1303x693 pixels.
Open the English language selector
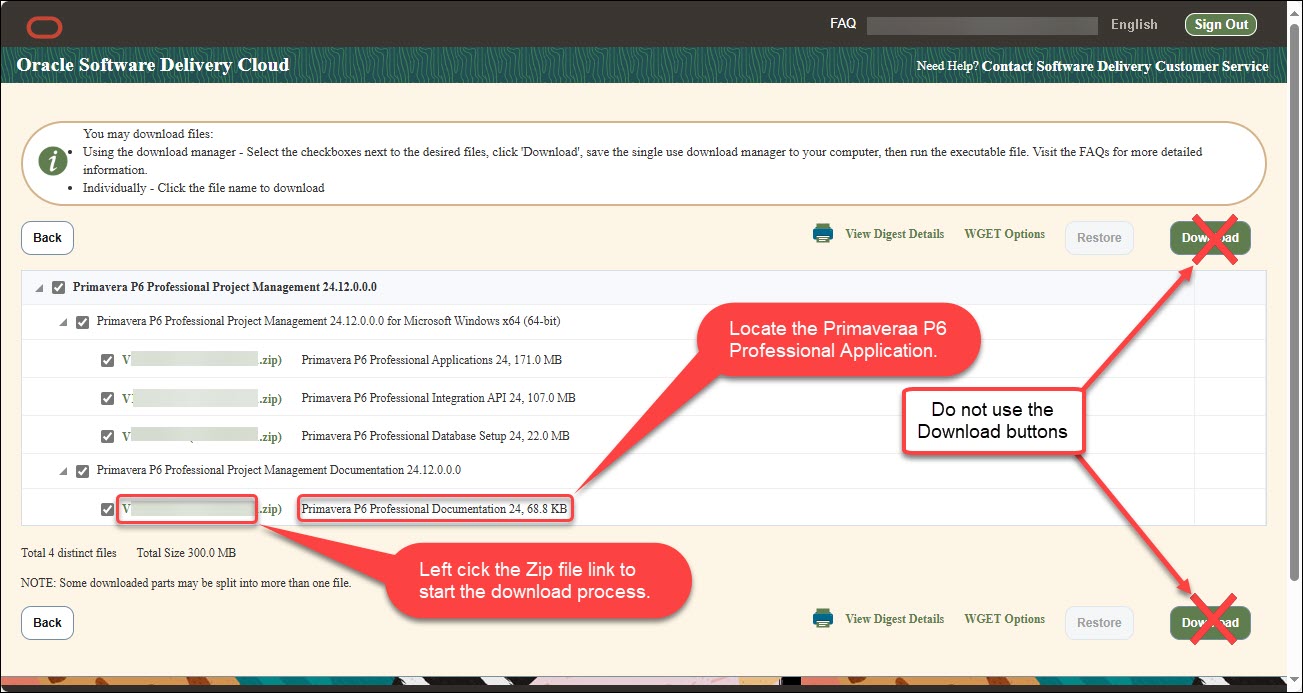[x=1134, y=24]
